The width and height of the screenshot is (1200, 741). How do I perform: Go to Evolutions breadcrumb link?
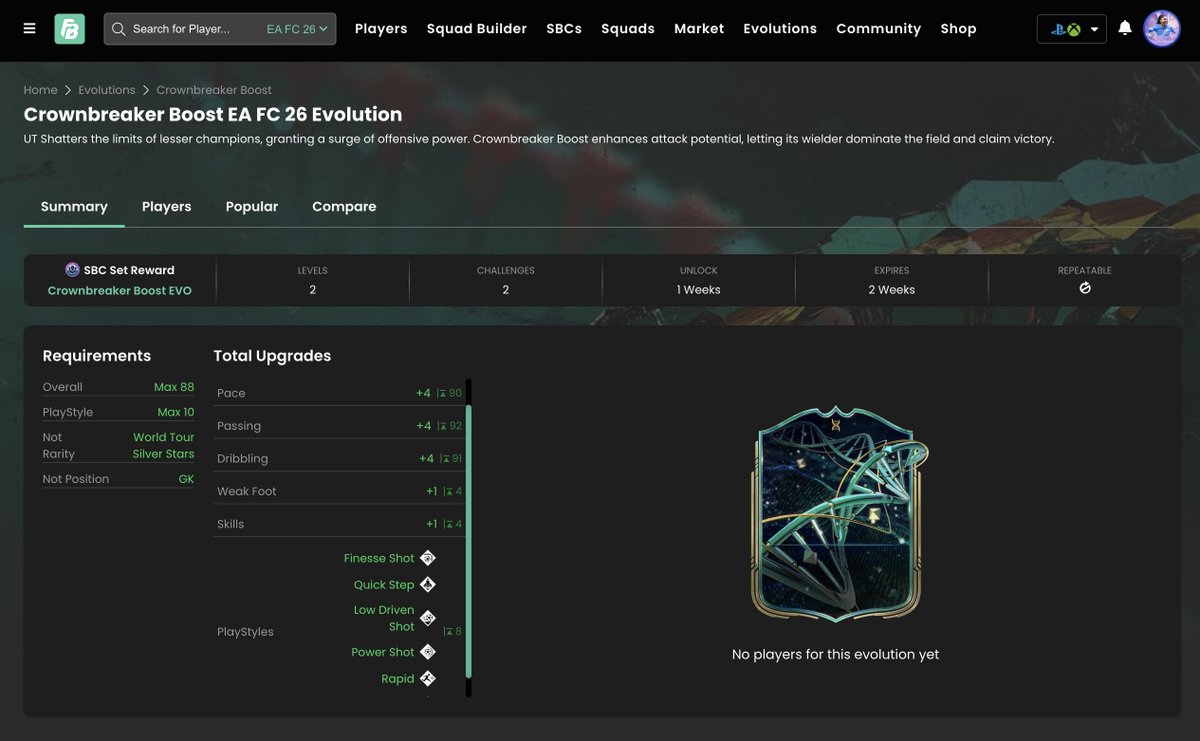click(107, 90)
